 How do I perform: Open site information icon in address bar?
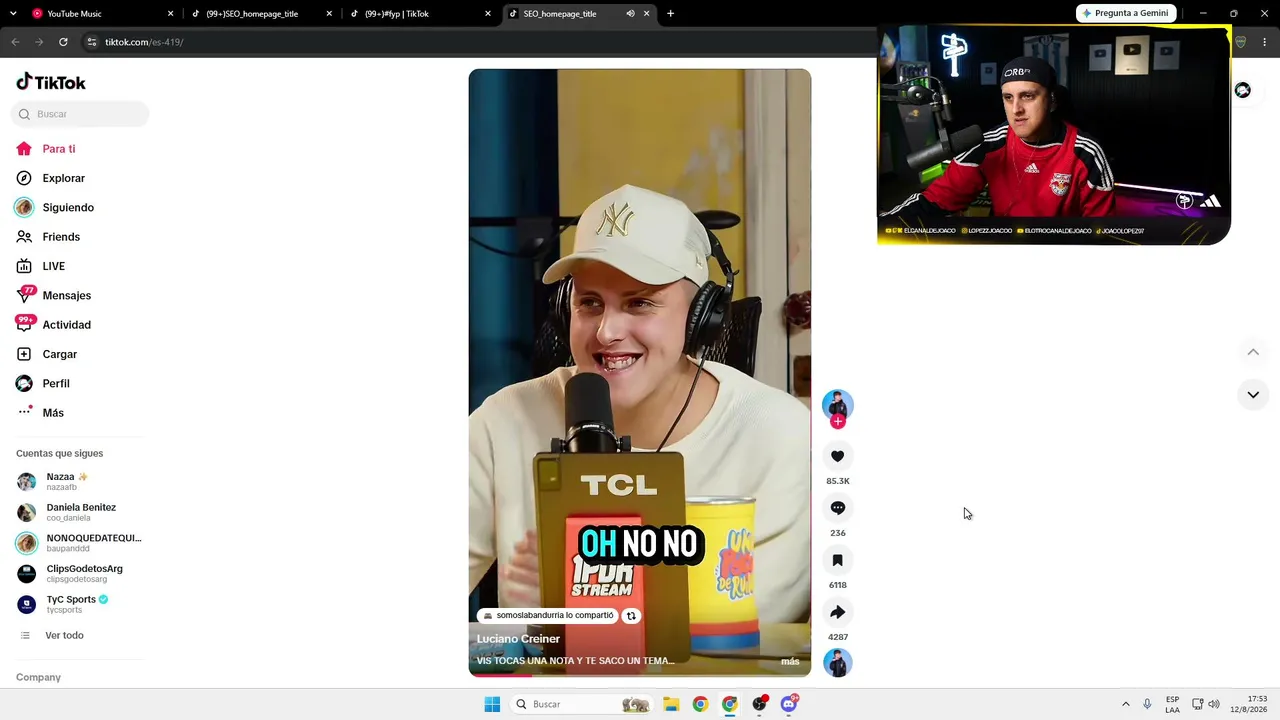pos(91,42)
